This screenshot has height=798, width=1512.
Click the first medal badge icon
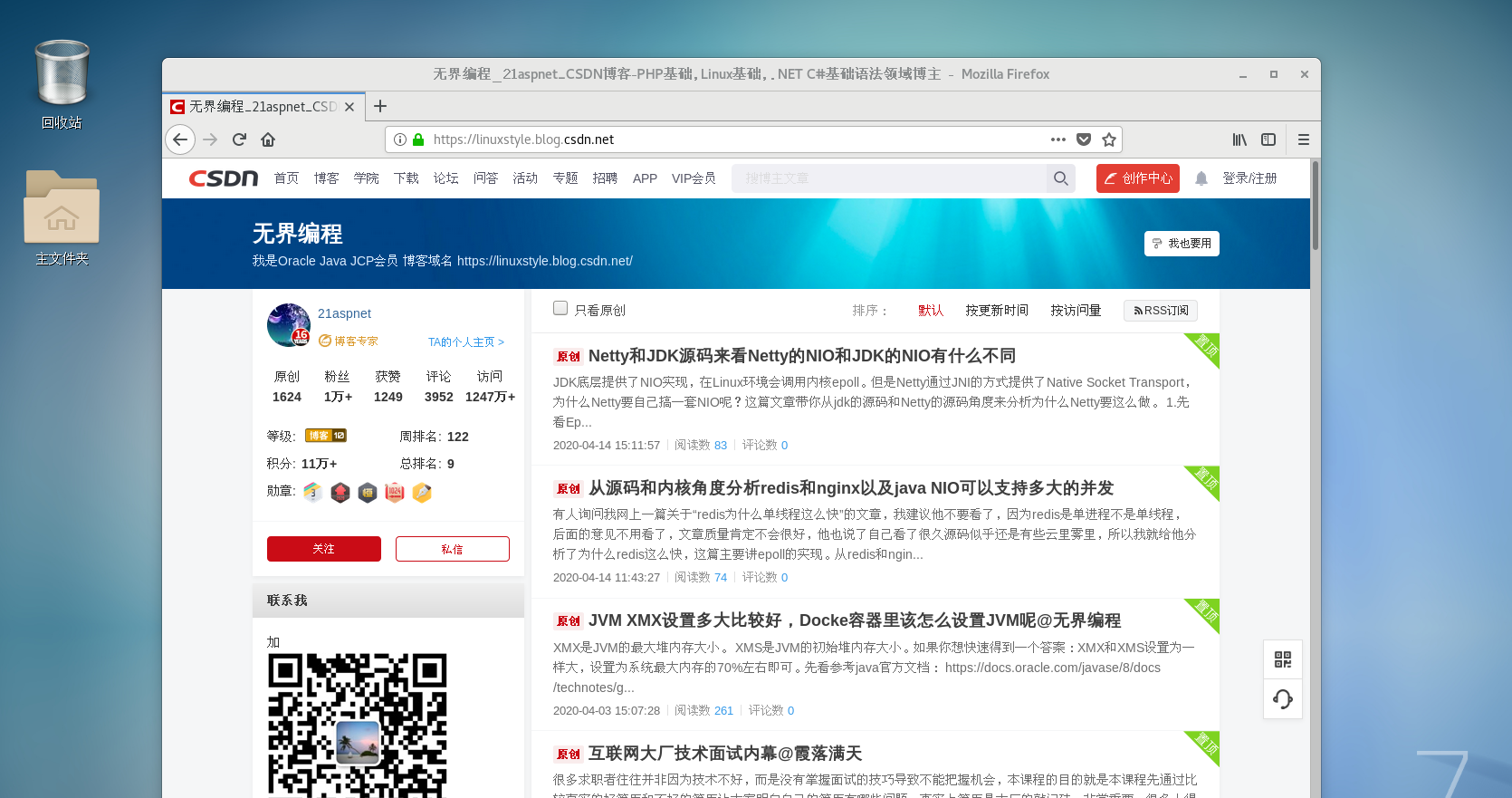[313, 492]
